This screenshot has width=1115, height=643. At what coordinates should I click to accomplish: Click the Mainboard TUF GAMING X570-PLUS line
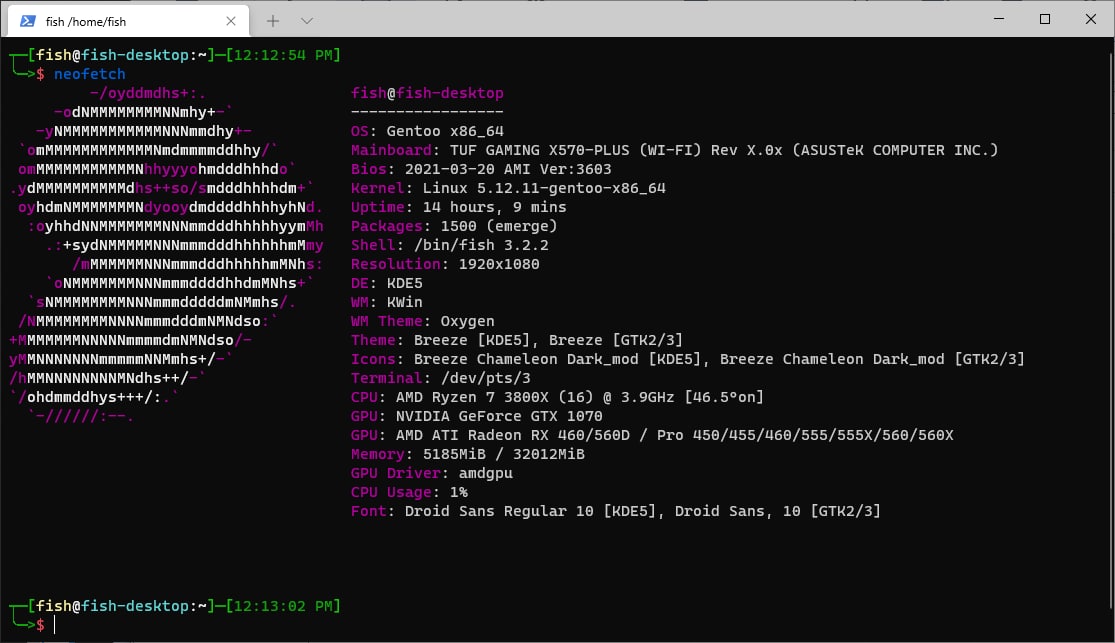tap(674, 150)
